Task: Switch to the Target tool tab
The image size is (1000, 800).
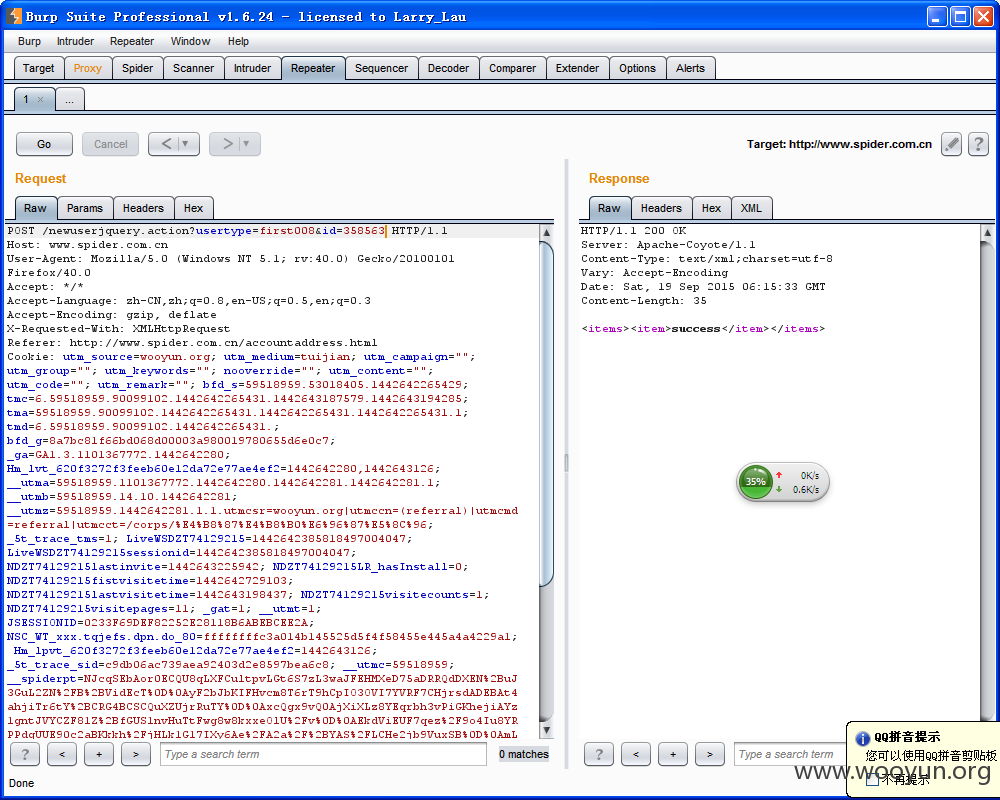Action: click(38, 68)
